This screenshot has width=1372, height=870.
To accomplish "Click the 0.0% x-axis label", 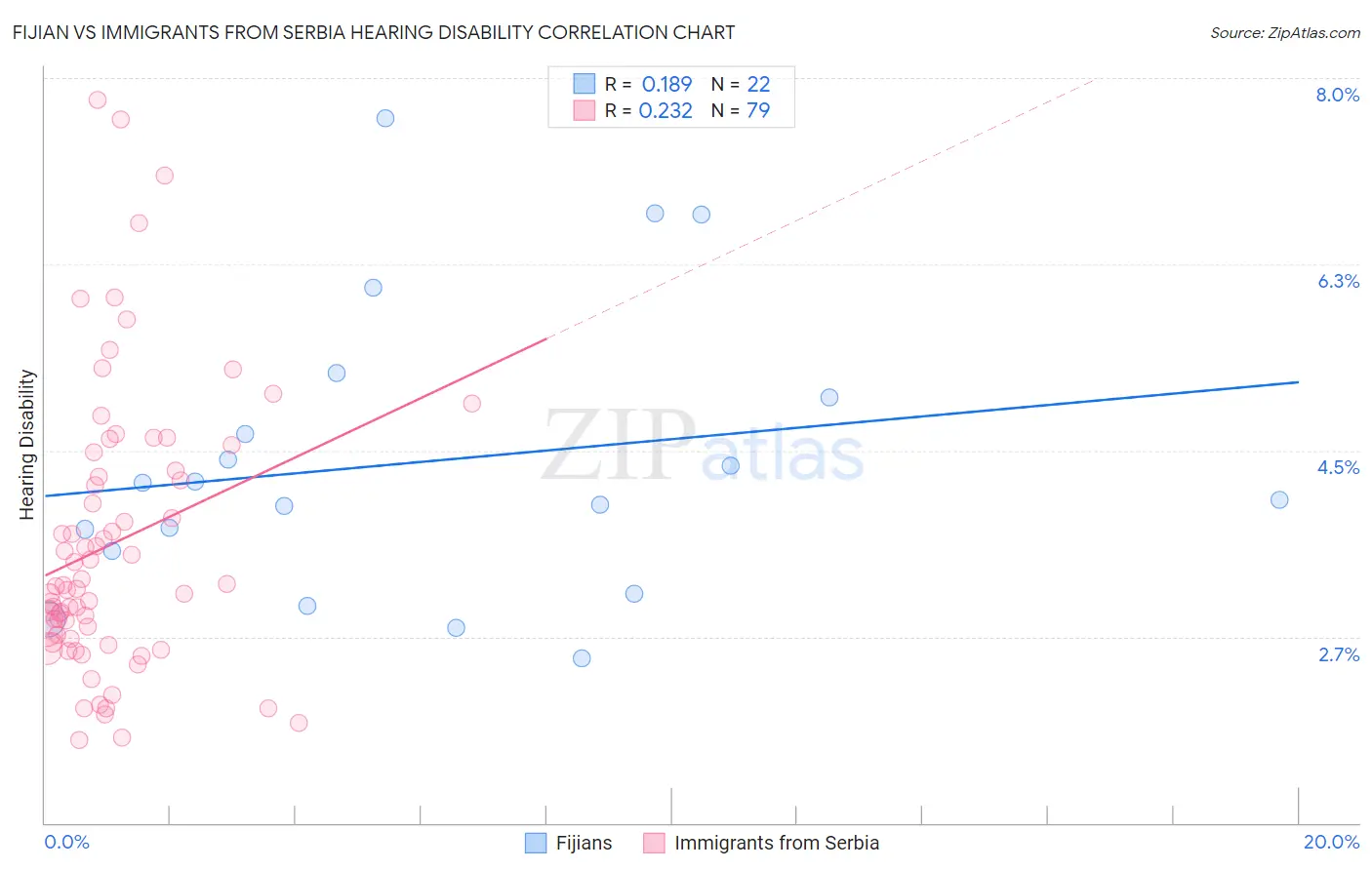I will tap(66, 842).
